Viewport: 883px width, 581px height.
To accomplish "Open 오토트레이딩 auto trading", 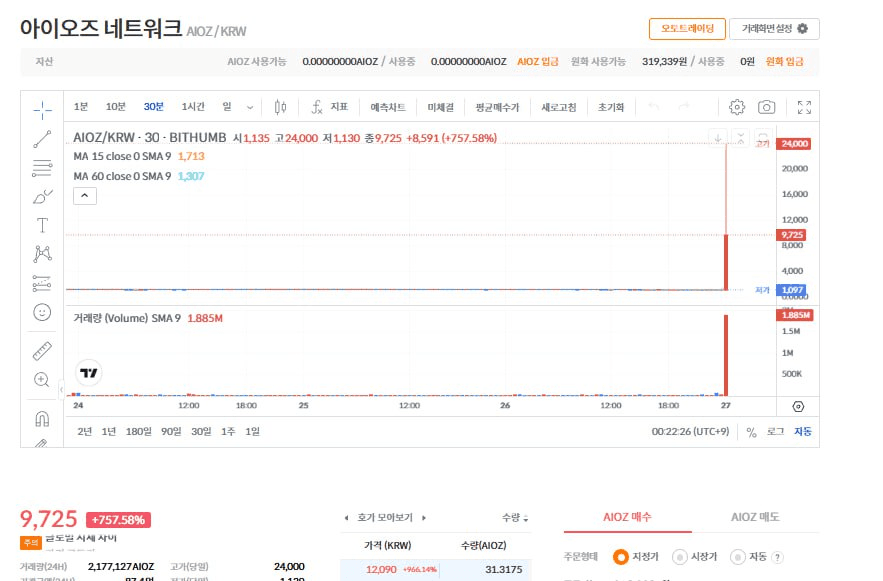I will point(687,29).
